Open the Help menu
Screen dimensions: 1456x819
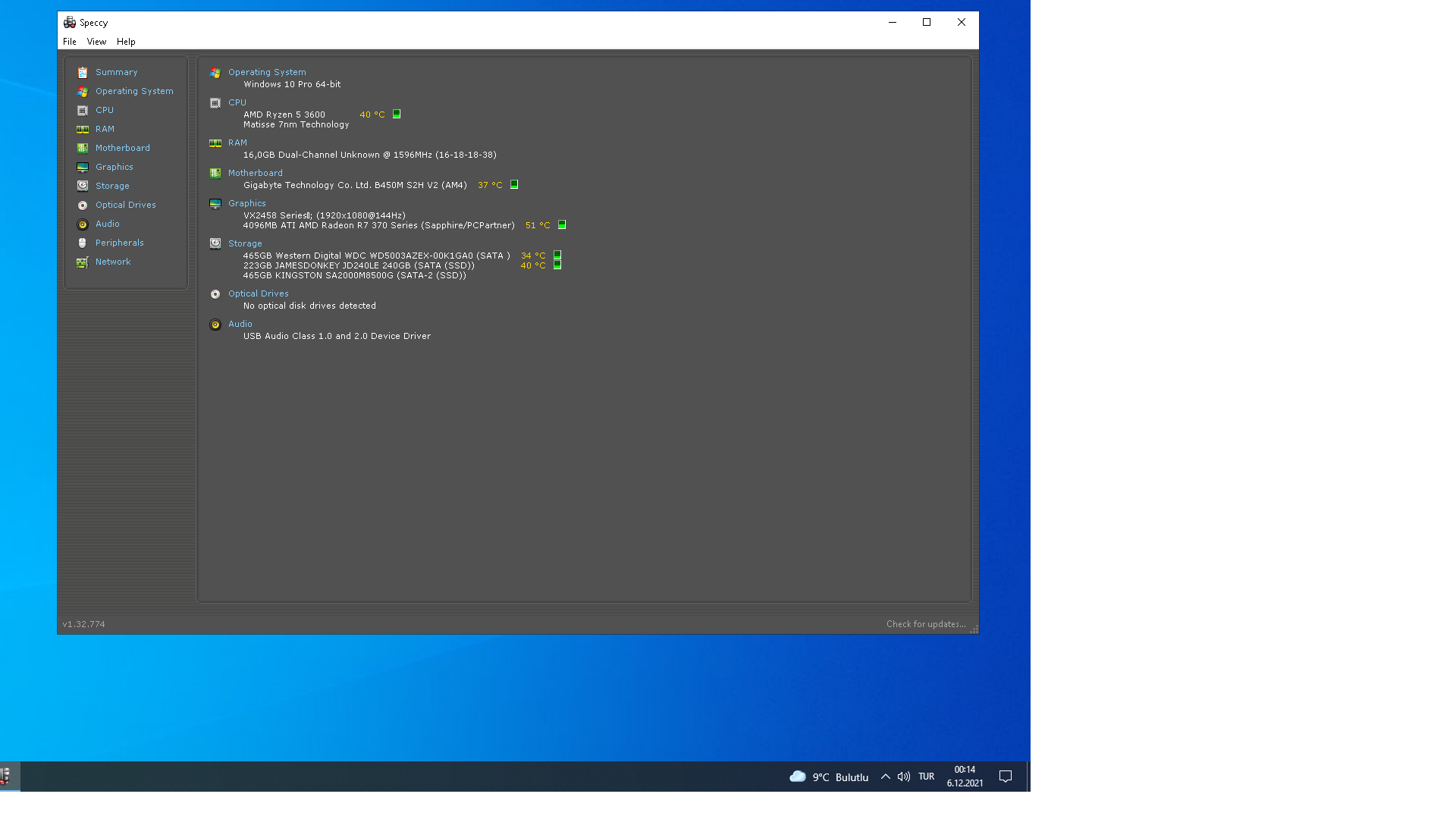126,42
